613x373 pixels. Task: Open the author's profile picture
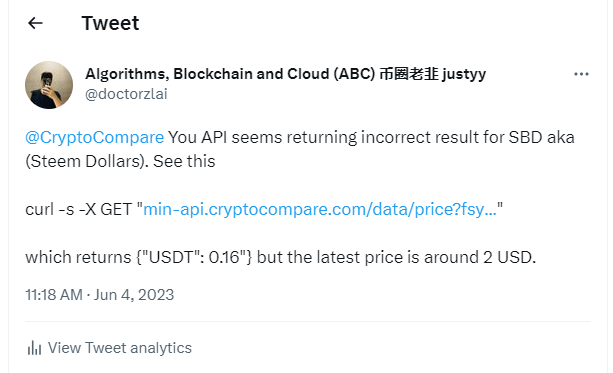[49, 85]
